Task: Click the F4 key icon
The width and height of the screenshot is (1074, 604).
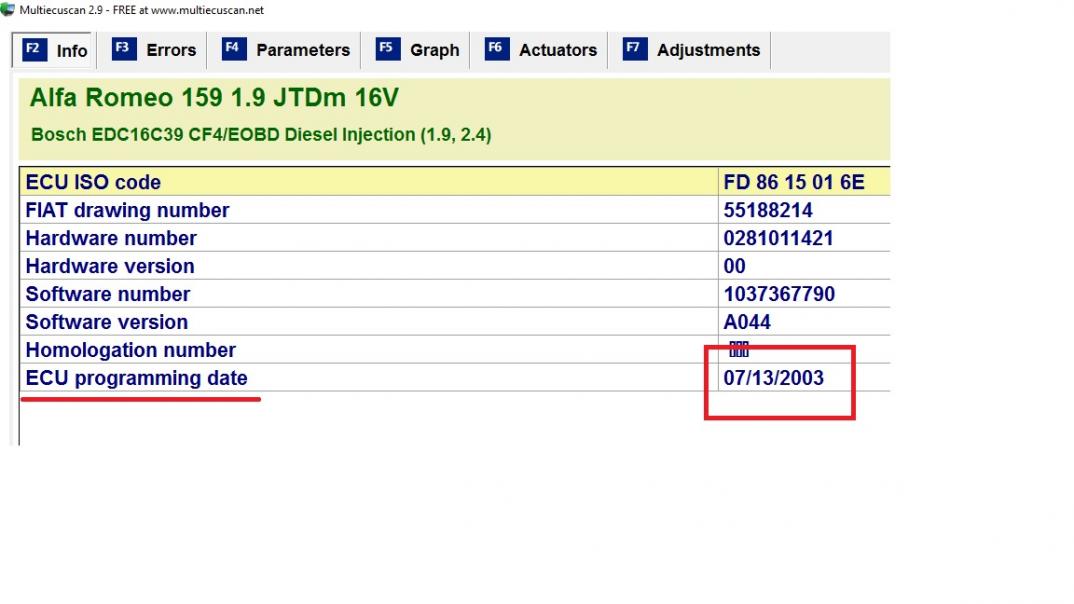Action: [x=234, y=49]
